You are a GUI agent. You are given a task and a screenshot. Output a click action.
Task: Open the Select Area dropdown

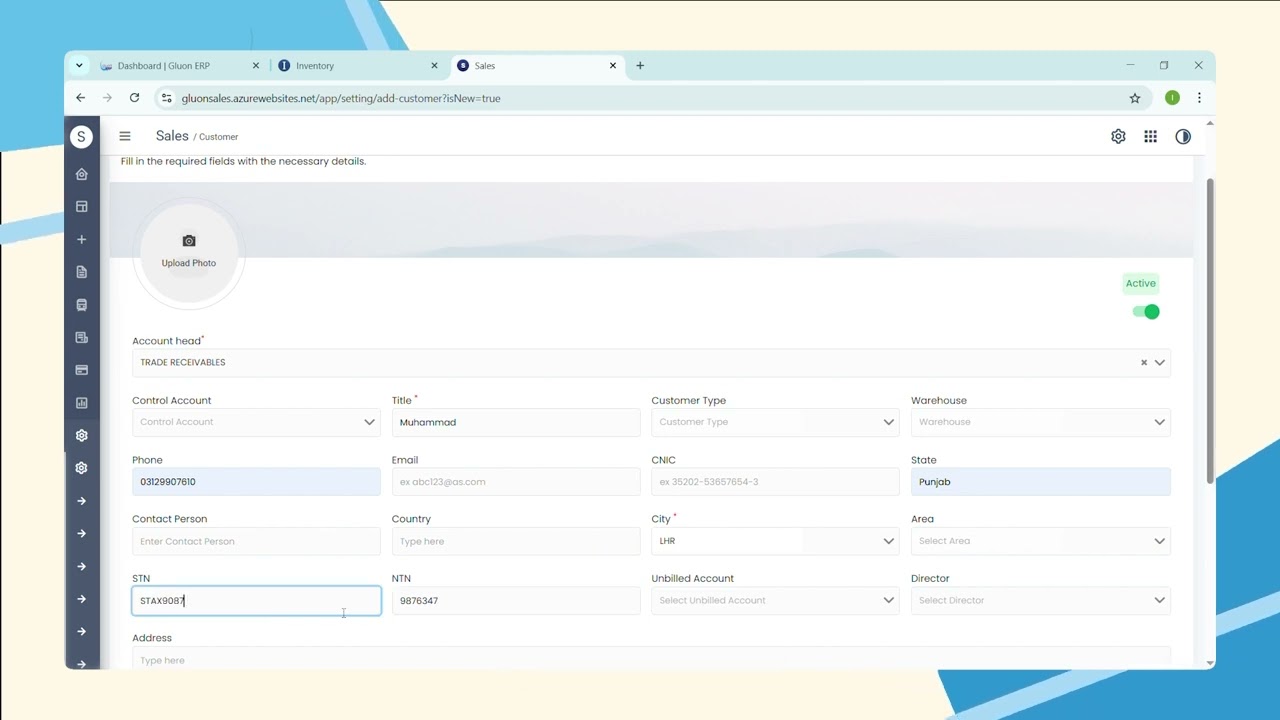click(1040, 541)
